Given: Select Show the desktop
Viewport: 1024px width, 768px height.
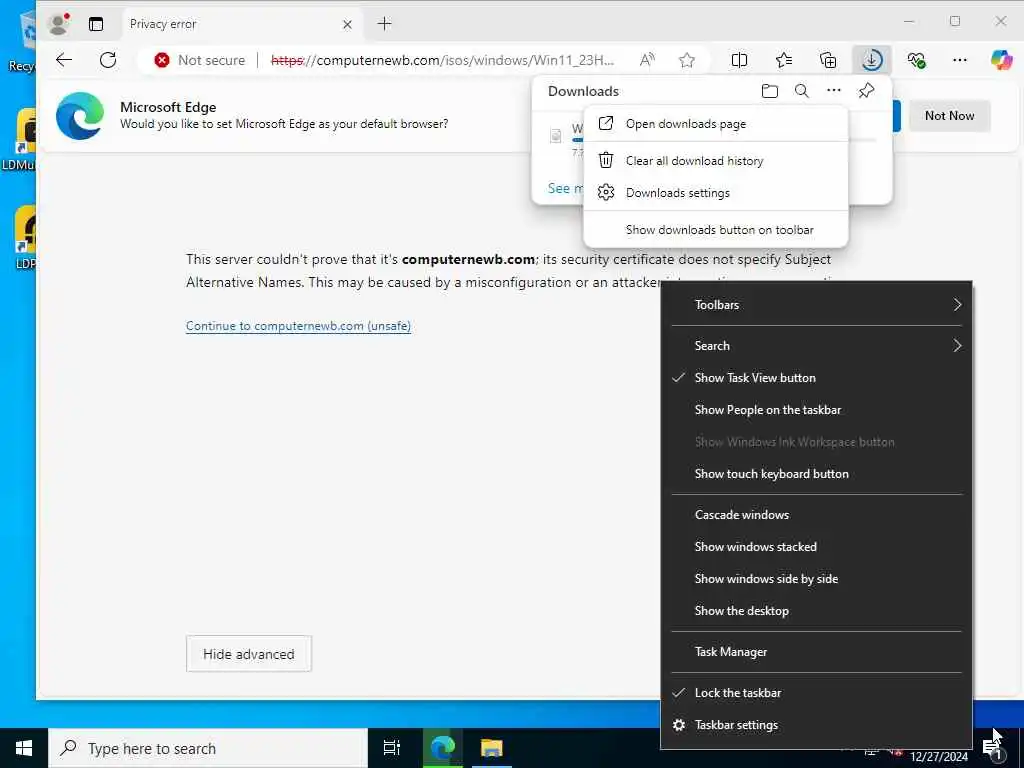Looking at the screenshot, I should (x=816, y=611).
